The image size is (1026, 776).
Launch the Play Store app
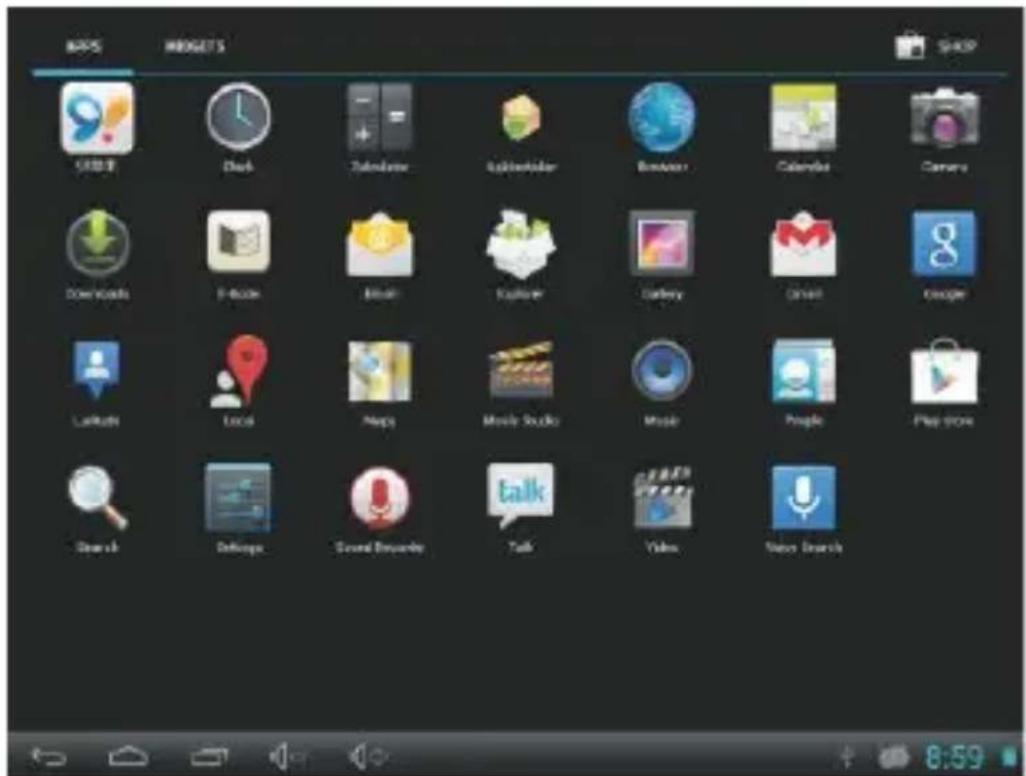pos(944,371)
